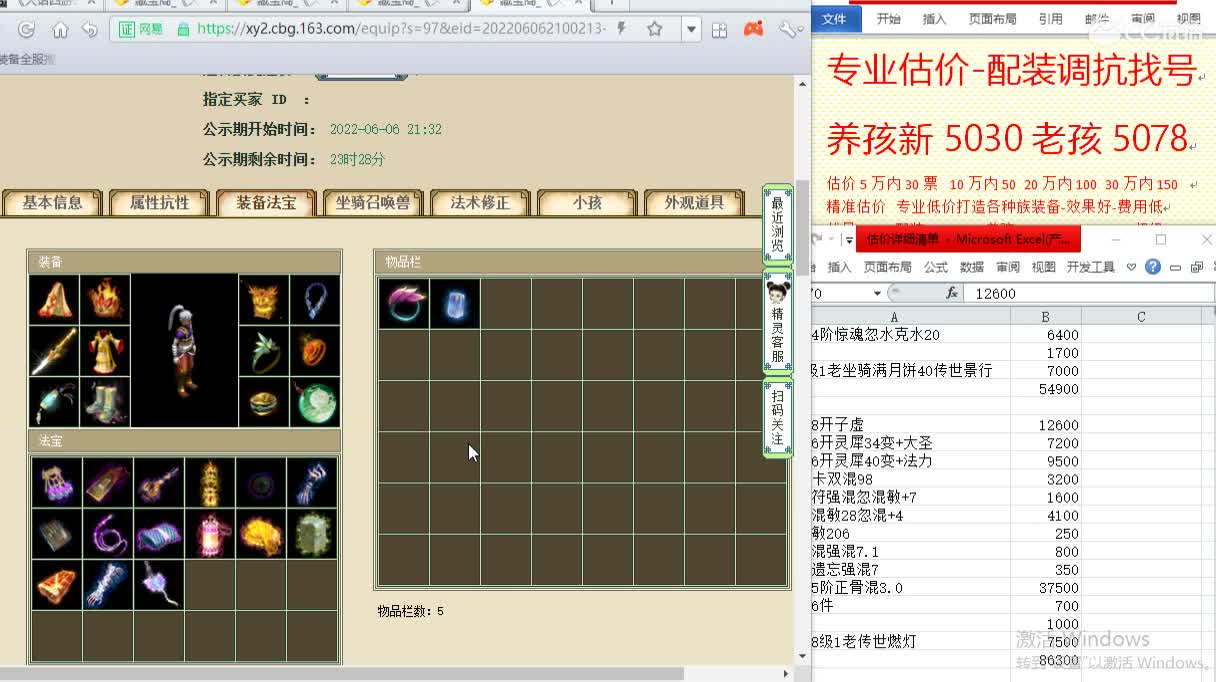The height and width of the screenshot is (682, 1216).
Task: Click the web page horizontal scrollbar
Action: click(x=343, y=673)
